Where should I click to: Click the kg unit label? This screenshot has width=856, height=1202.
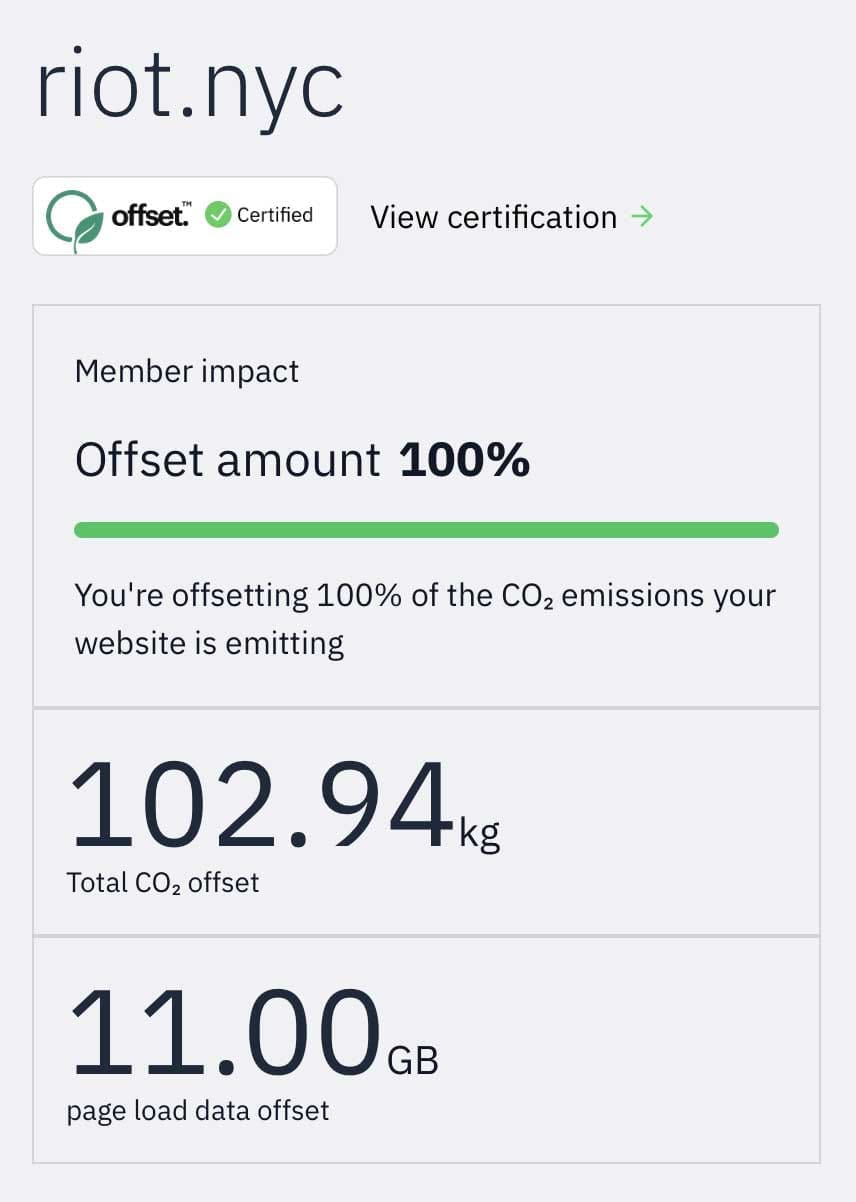(x=480, y=833)
